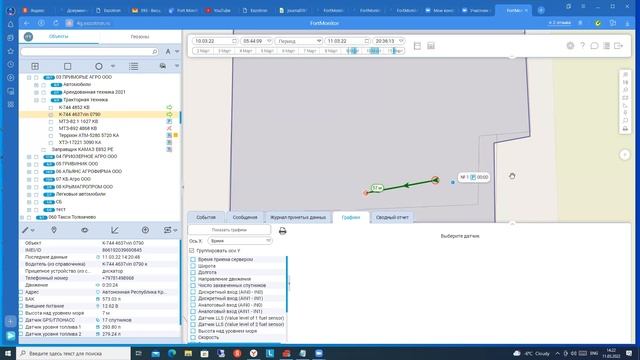The width and height of the screenshot is (640, 360).
Task: Click red status icon of МТЗ-892 4868 КВ
Action: click(x=169, y=129)
